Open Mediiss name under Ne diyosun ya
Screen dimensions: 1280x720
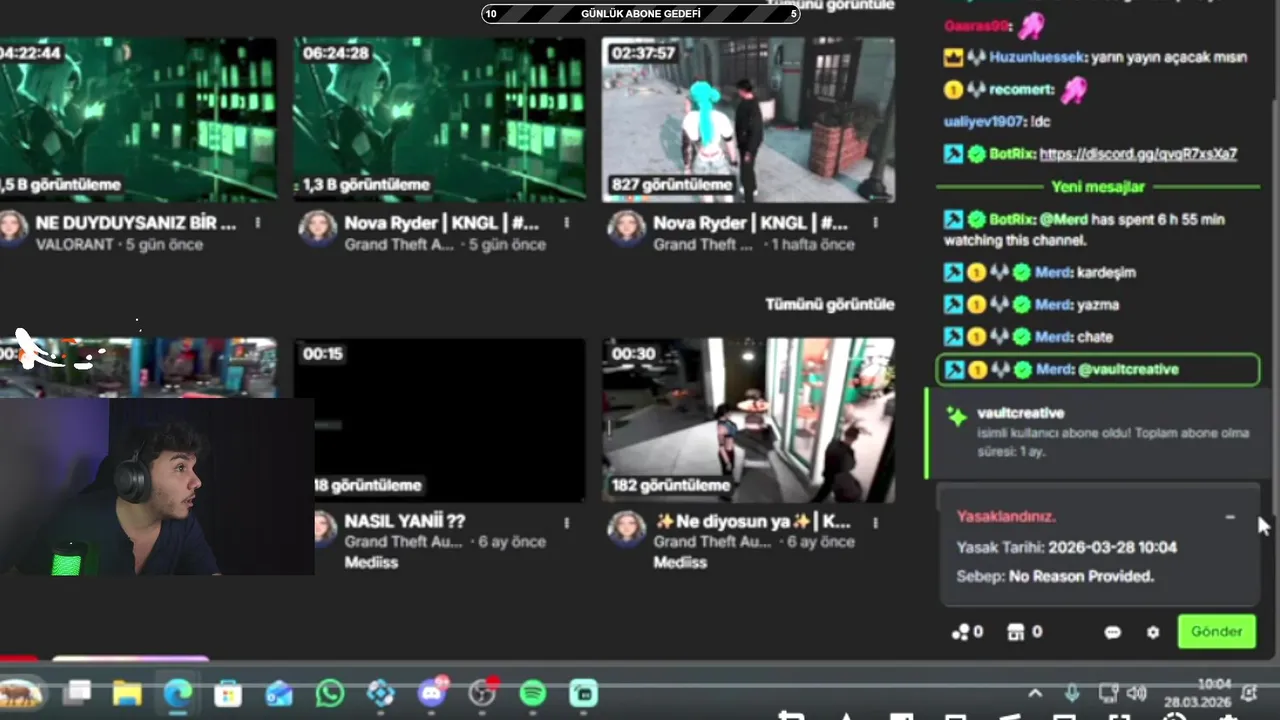tap(680, 562)
